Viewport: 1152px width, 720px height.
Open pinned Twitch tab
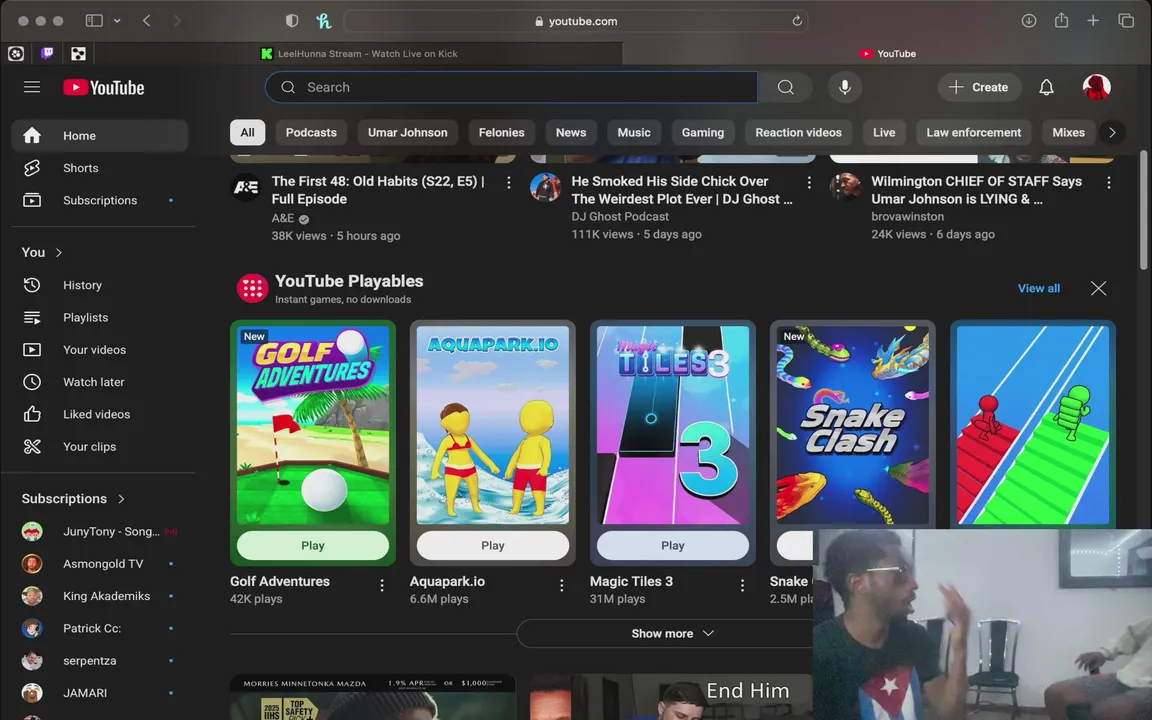pos(47,53)
